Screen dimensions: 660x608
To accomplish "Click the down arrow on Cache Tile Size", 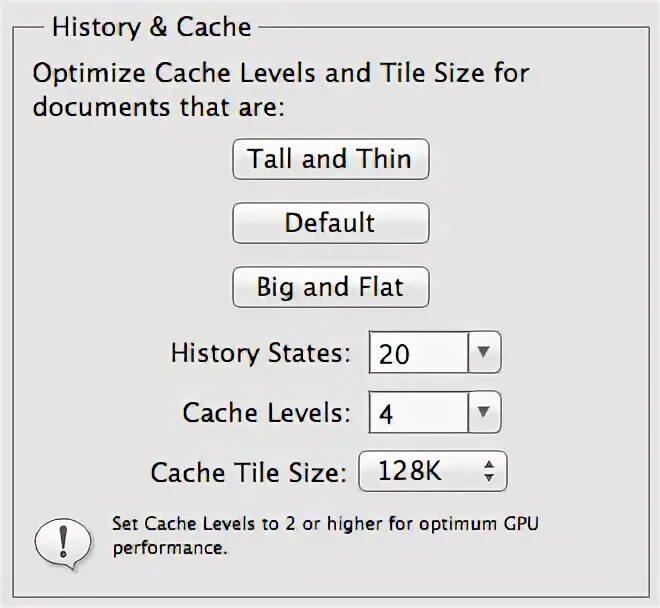I will [x=489, y=478].
